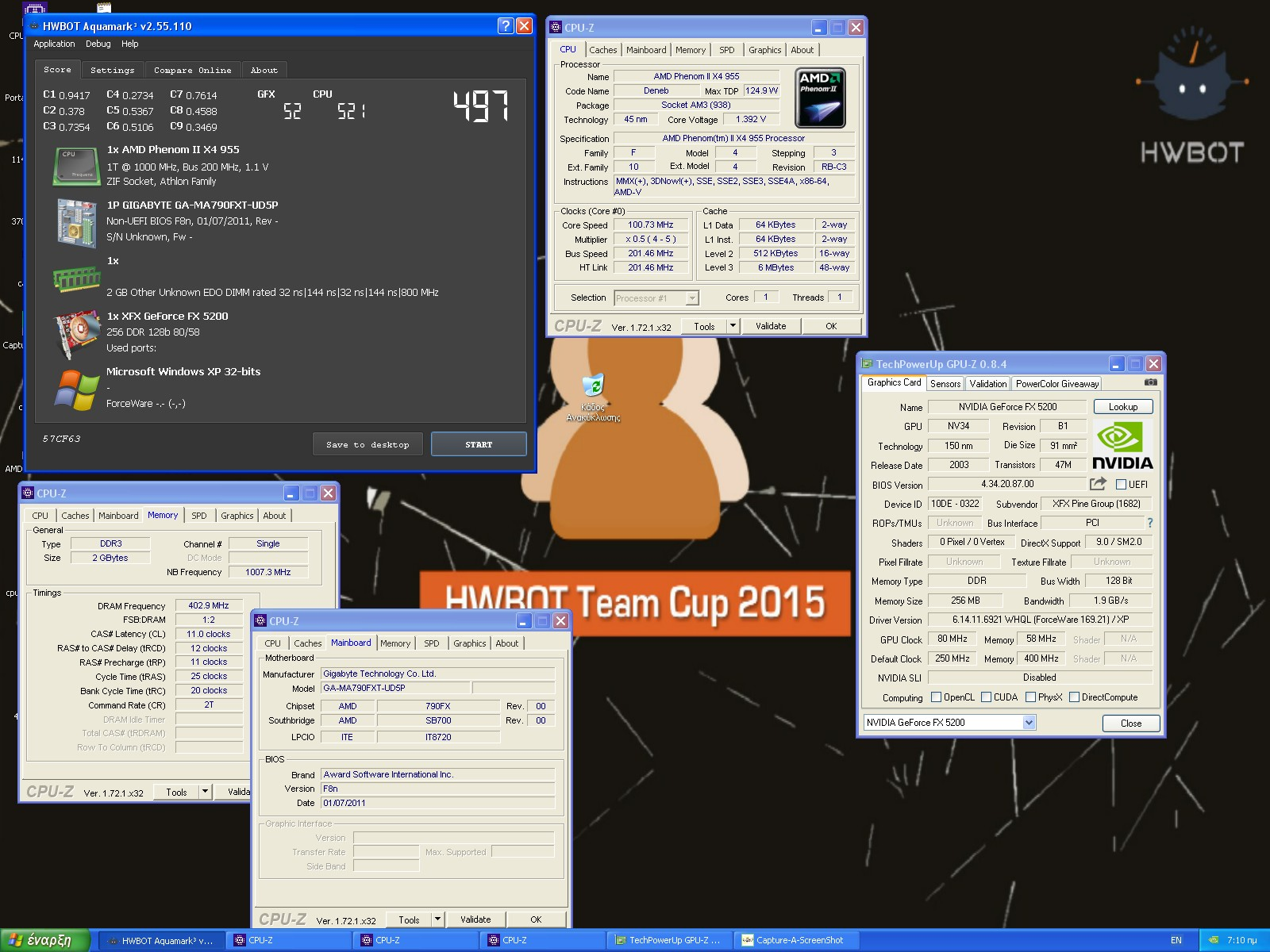Click the Core Speed value 100.73 MHz

click(650, 225)
